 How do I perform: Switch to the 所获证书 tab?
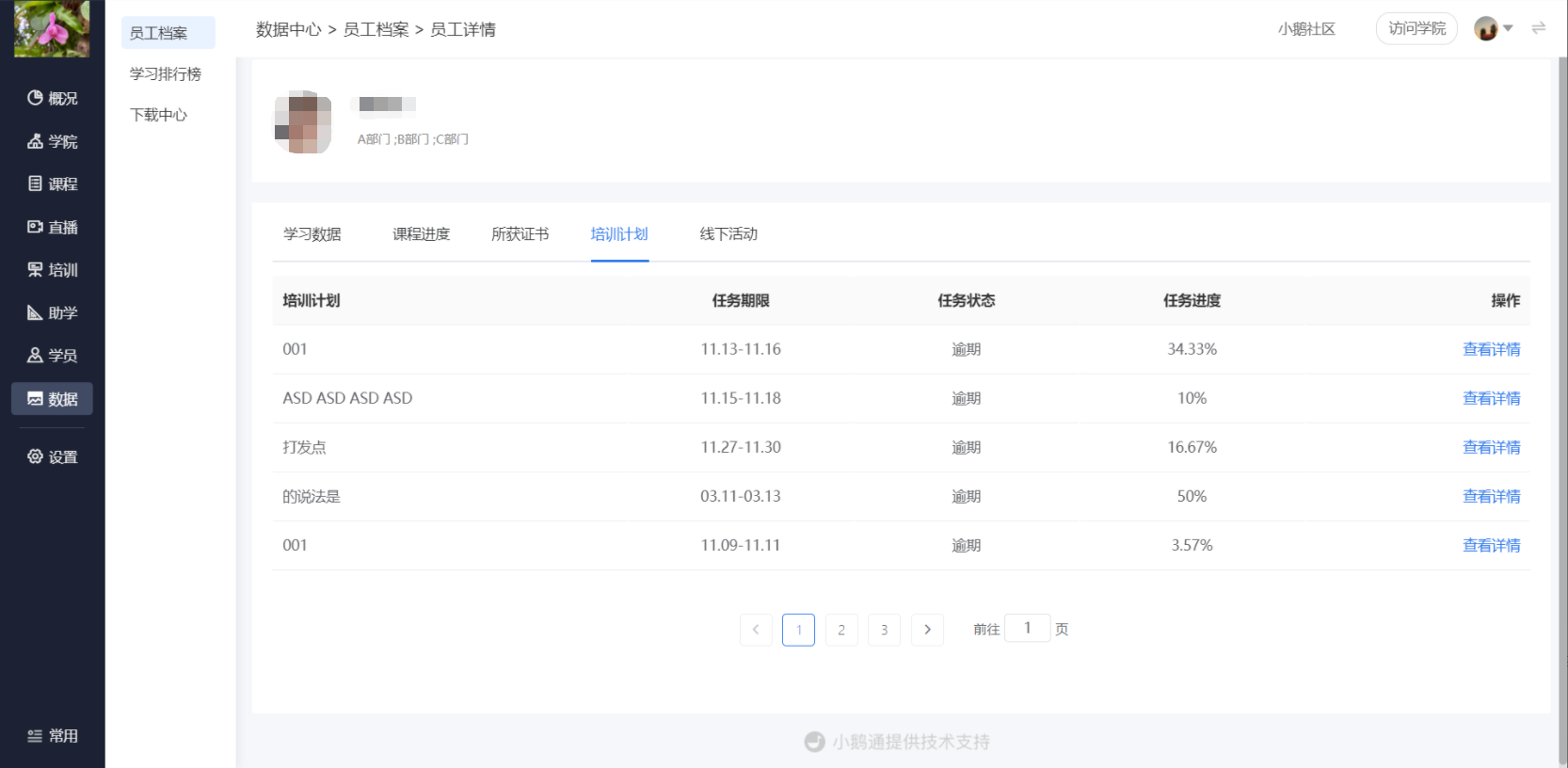coord(520,234)
